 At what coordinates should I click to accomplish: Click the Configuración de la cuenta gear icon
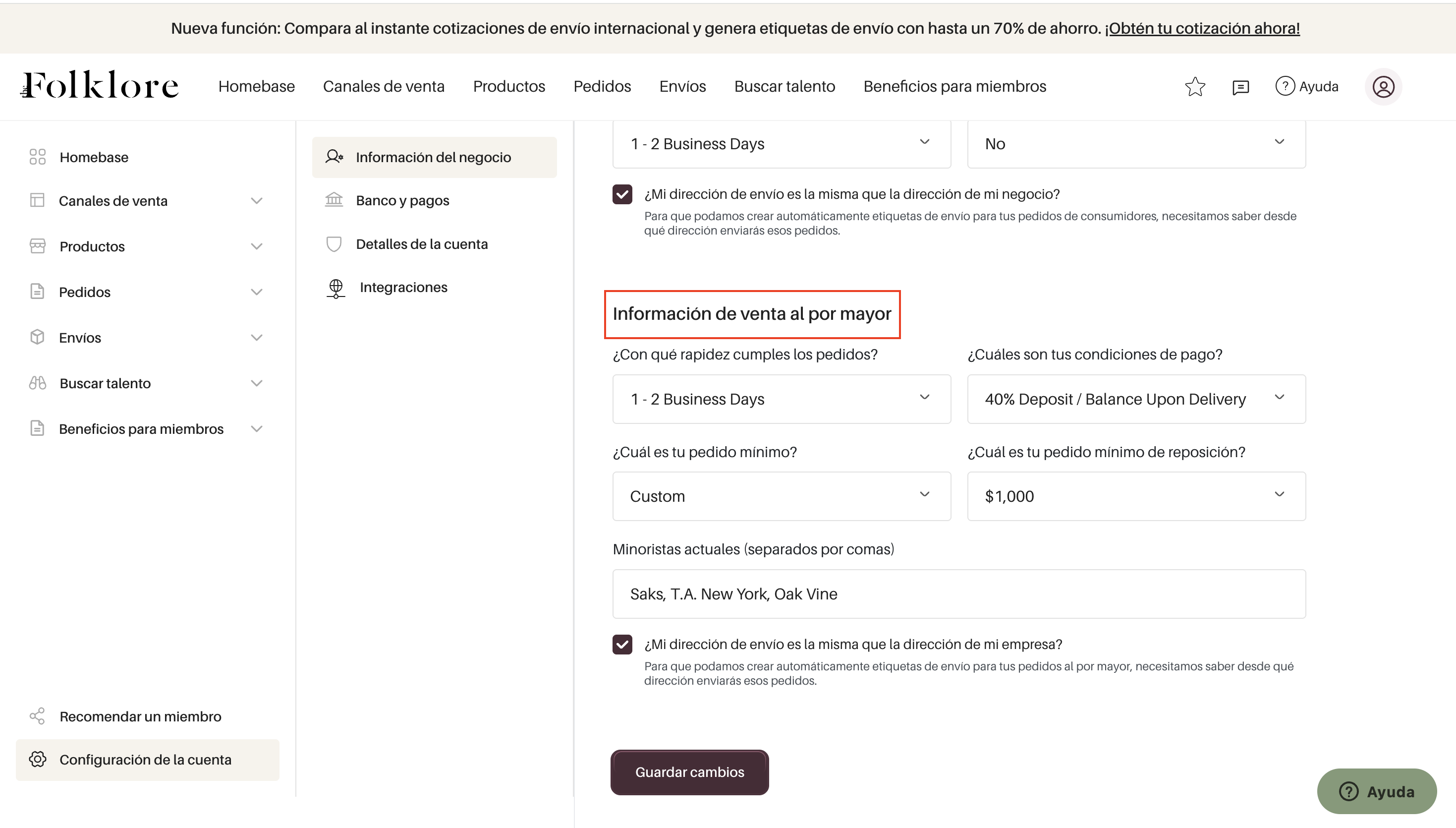pos(38,759)
